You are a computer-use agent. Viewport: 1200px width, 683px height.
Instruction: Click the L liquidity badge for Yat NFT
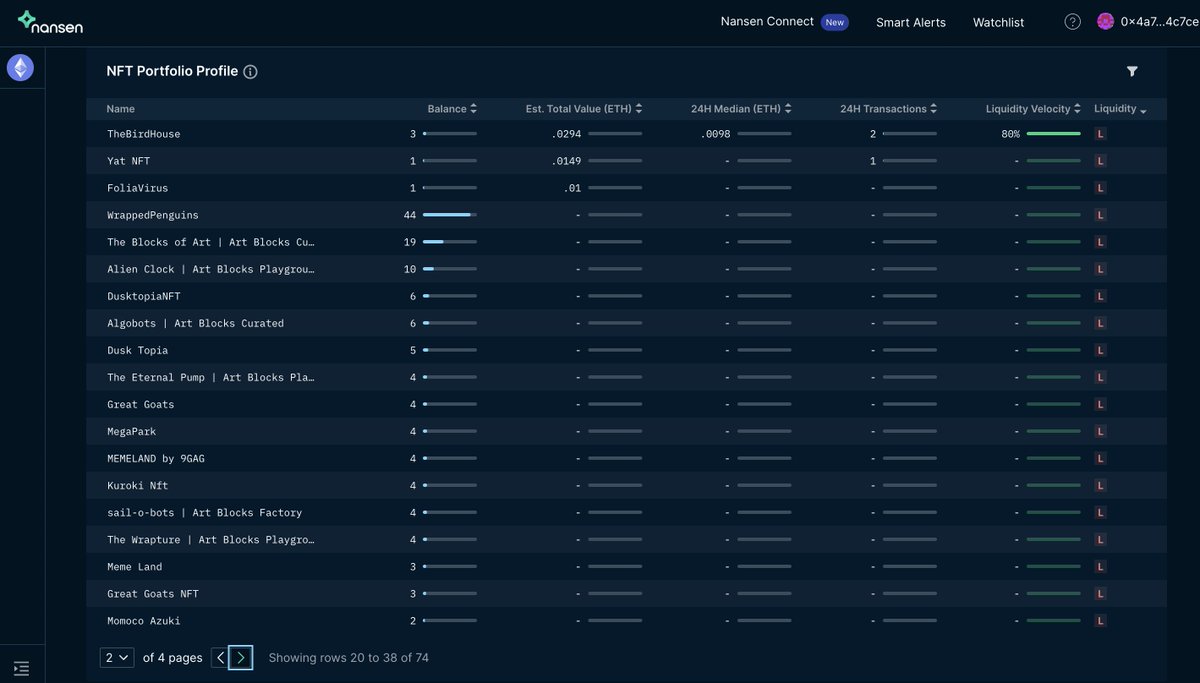click(x=1101, y=161)
